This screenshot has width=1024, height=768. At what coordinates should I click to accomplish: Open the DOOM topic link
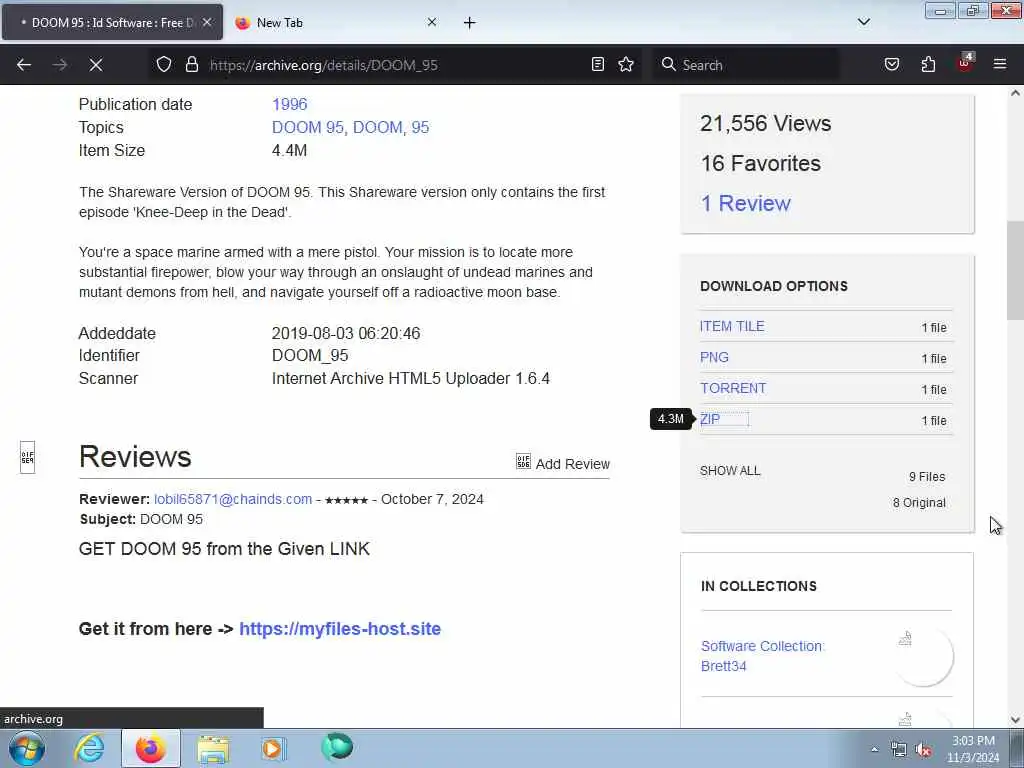point(377,127)
